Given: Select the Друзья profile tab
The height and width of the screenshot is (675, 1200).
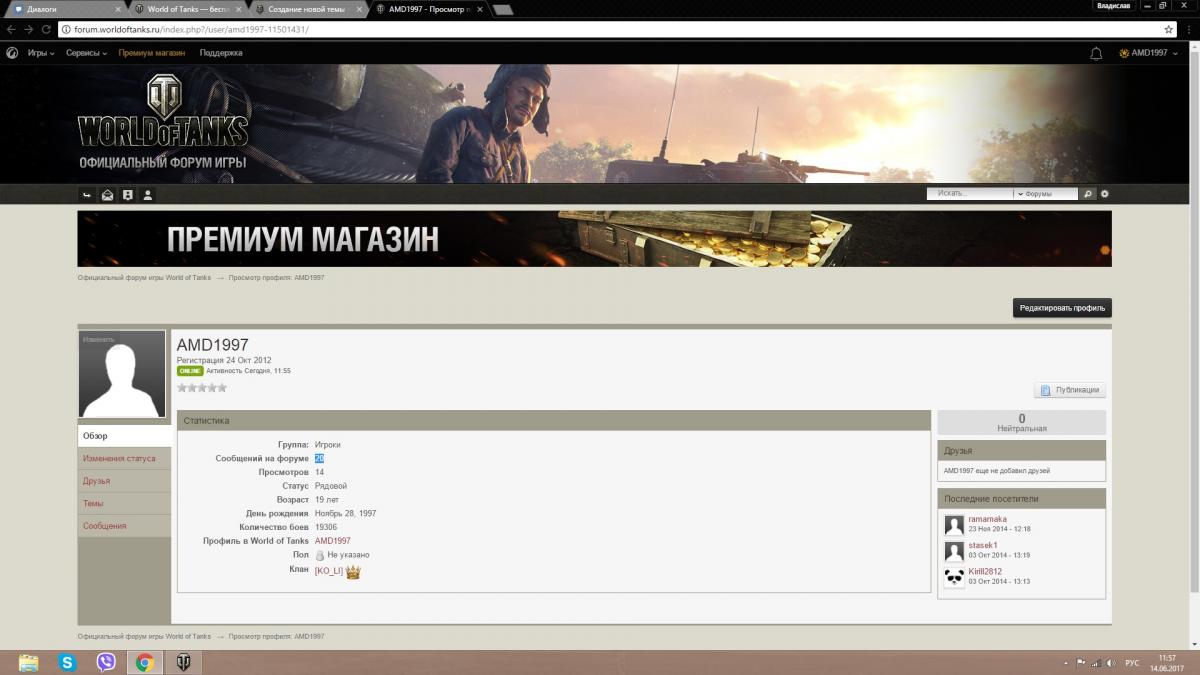Looking at the screenshot, I should (x=124, y=481).
